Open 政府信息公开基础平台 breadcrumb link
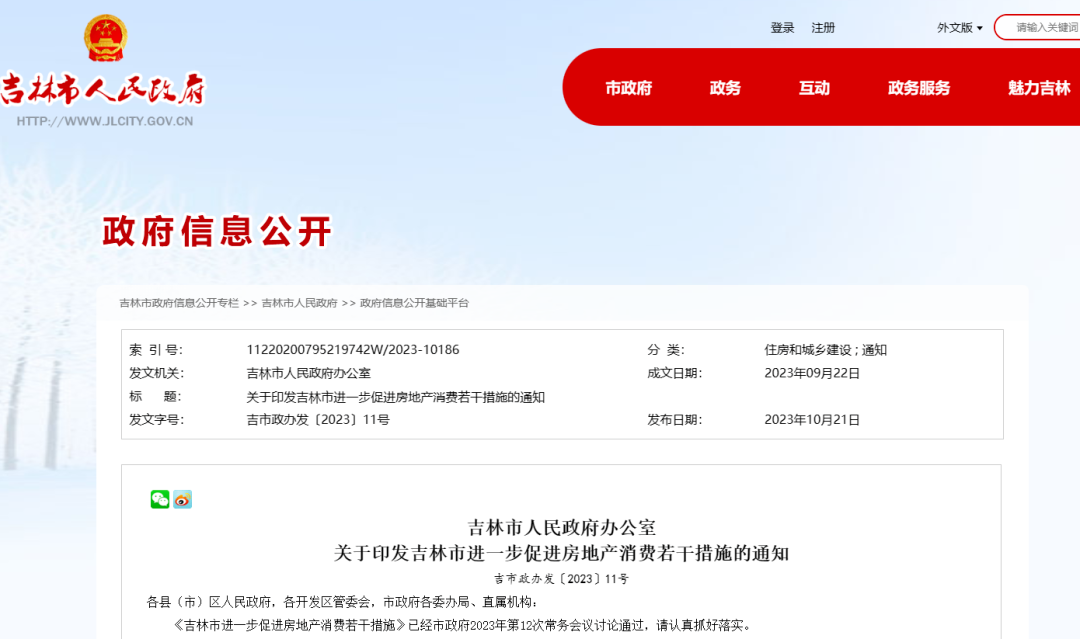This screenshot has height=639, width=1080. [415, 303]
